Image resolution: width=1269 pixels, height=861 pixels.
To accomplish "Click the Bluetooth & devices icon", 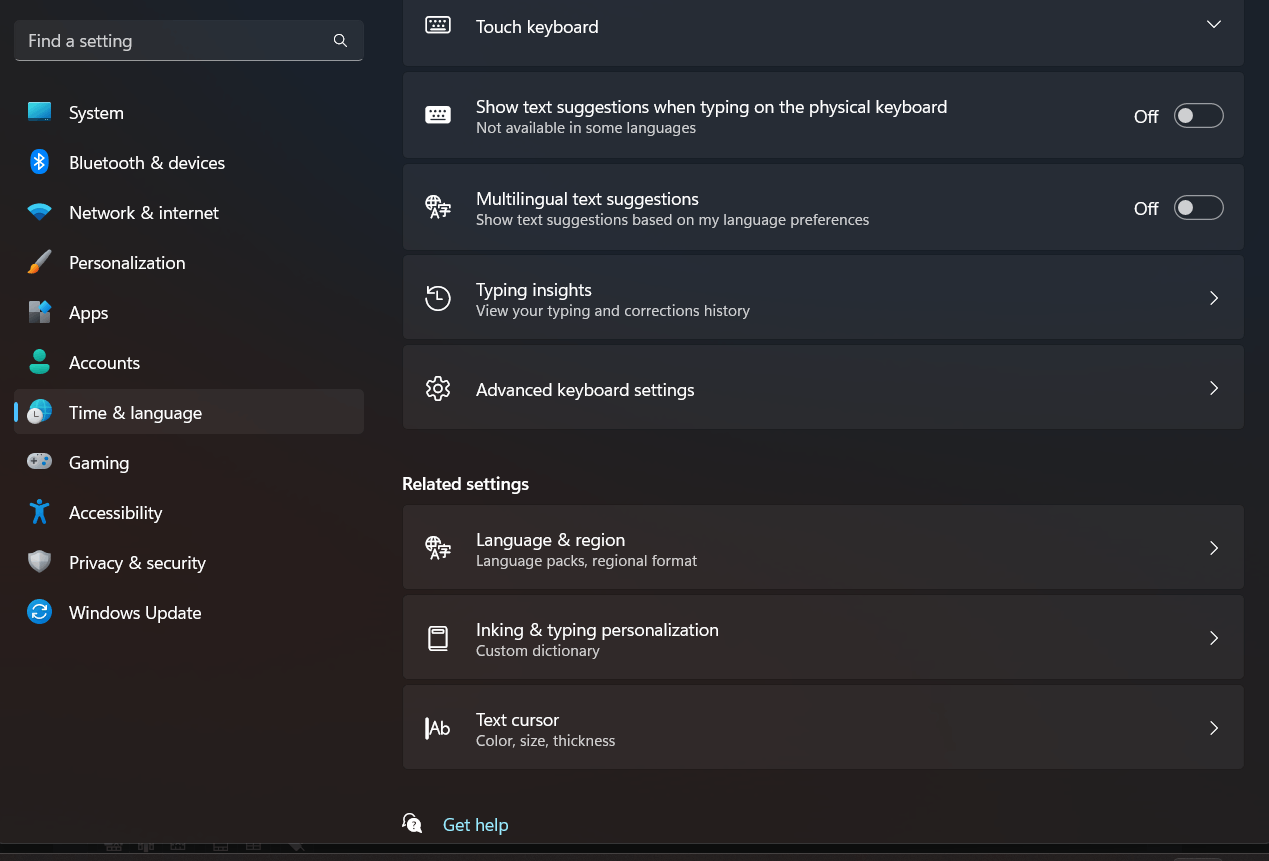I will click(x=39, y=162).
